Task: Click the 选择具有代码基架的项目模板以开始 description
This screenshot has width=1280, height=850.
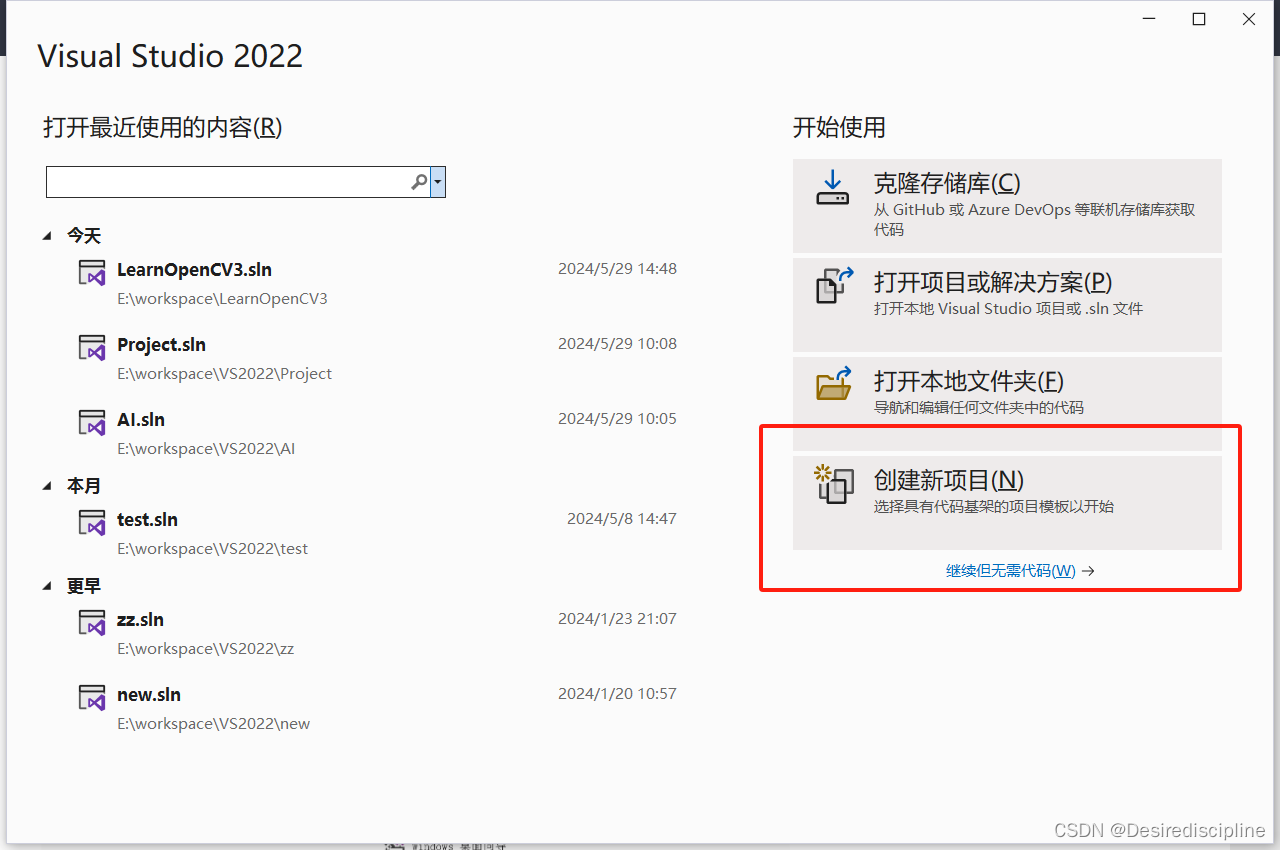Action: [x=993, y=507]
